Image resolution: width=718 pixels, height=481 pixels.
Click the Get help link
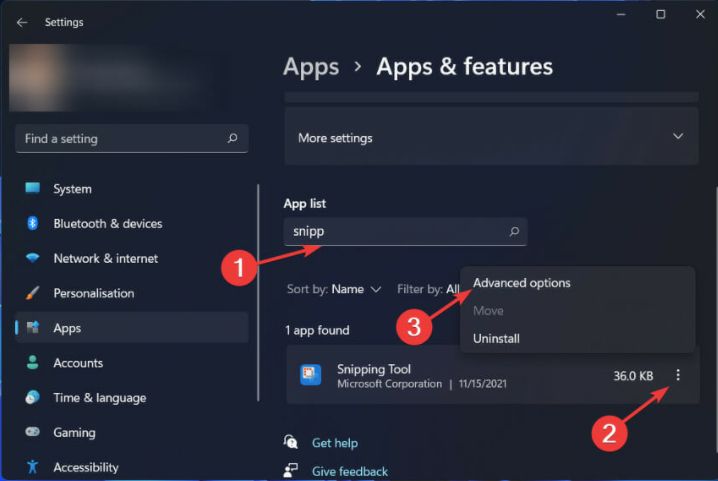[x=335, y=443]
